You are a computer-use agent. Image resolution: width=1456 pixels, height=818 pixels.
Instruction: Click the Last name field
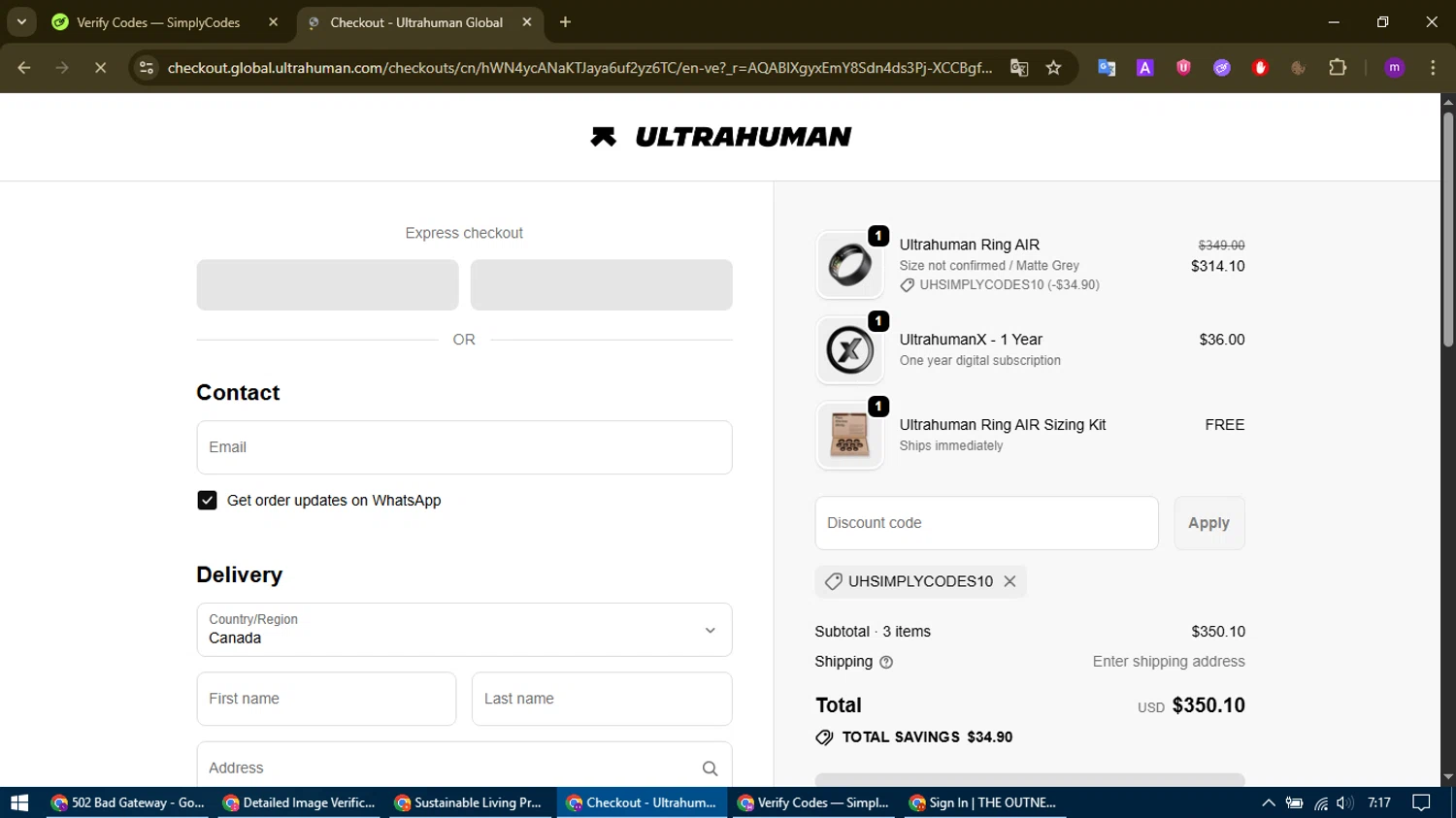(x=602, y=699)
